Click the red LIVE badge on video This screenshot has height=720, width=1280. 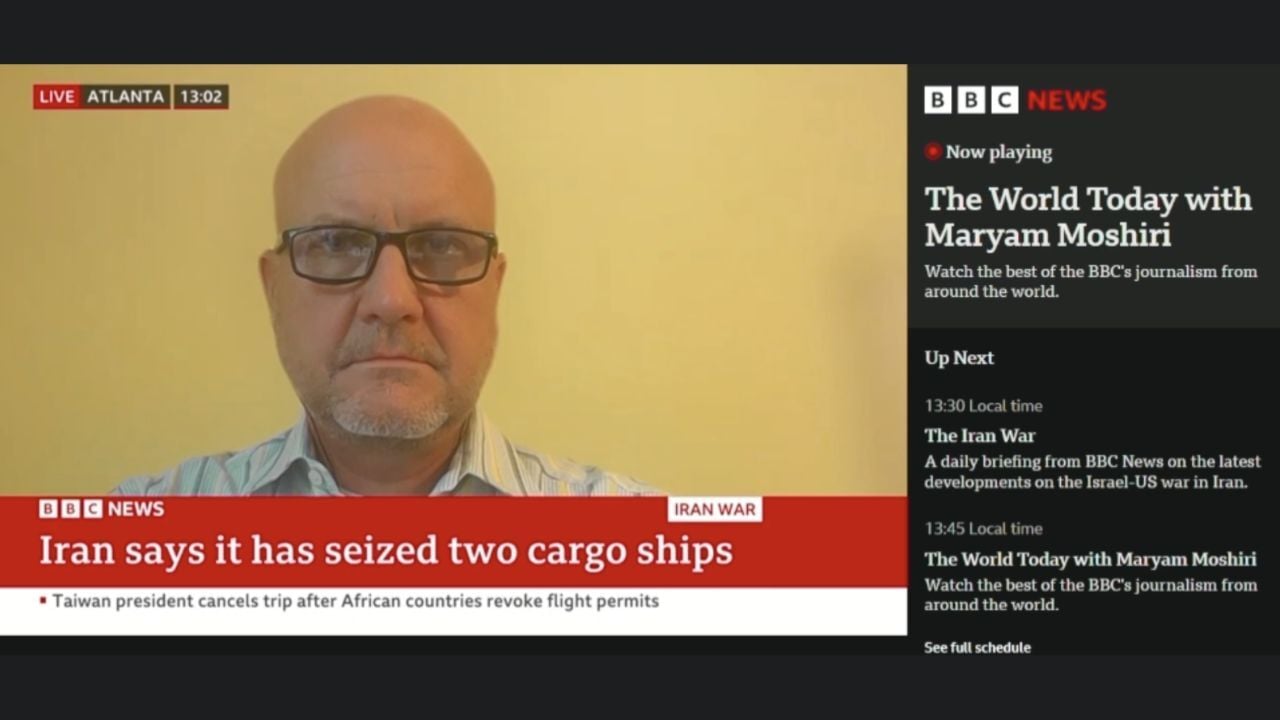tap(57, 97)
